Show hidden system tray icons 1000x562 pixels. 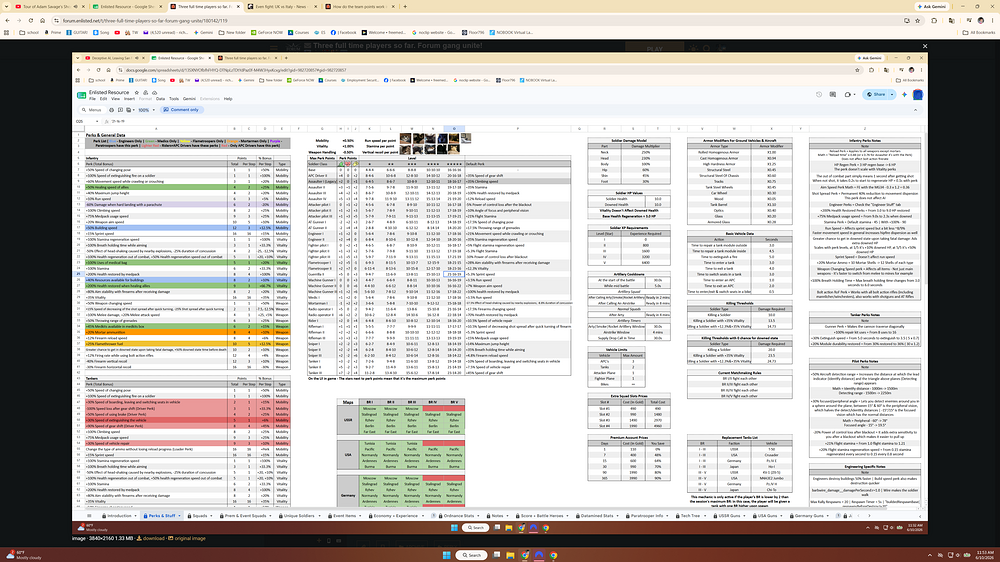tap(930, 555)
